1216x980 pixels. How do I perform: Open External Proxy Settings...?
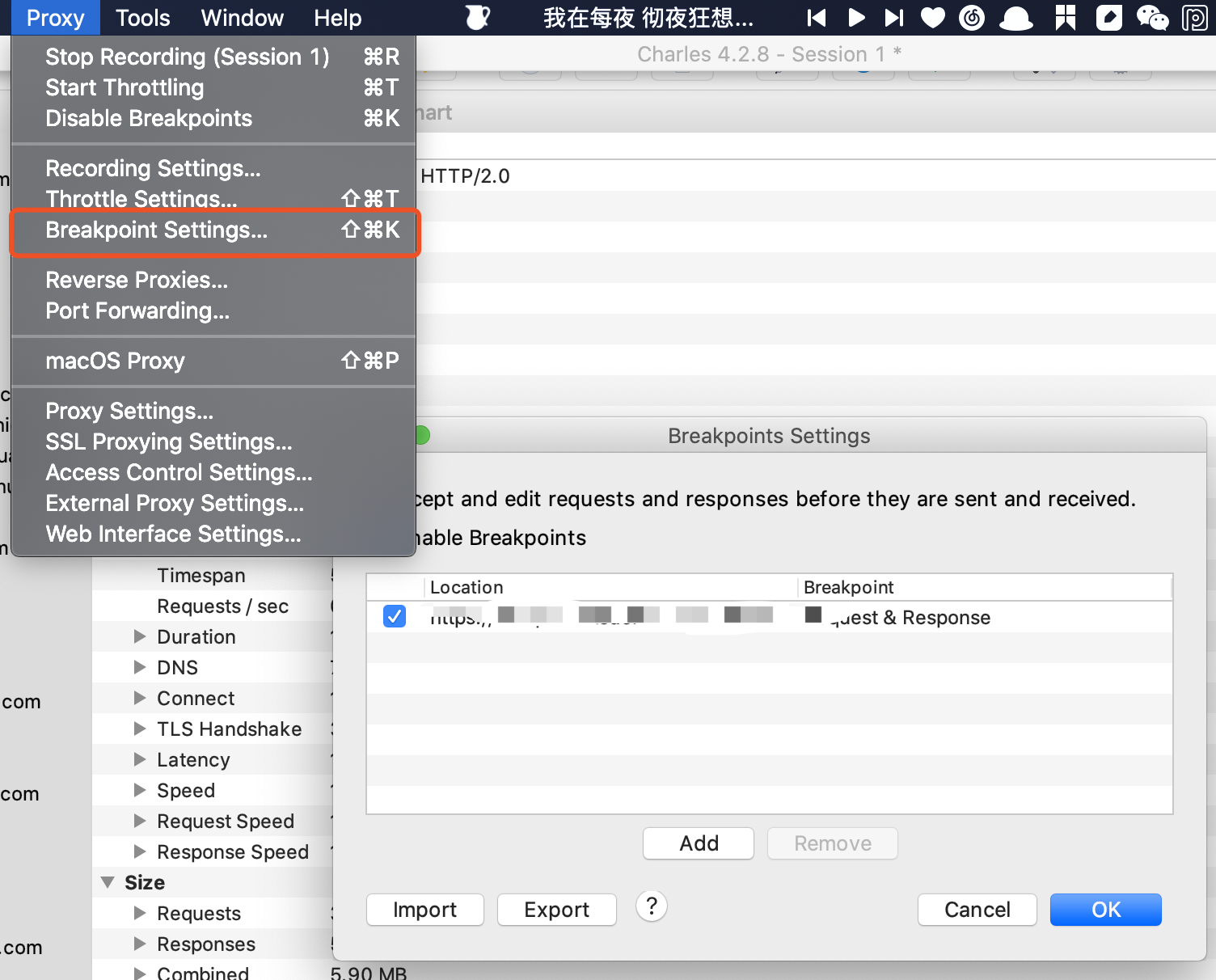tap(213, 503)
